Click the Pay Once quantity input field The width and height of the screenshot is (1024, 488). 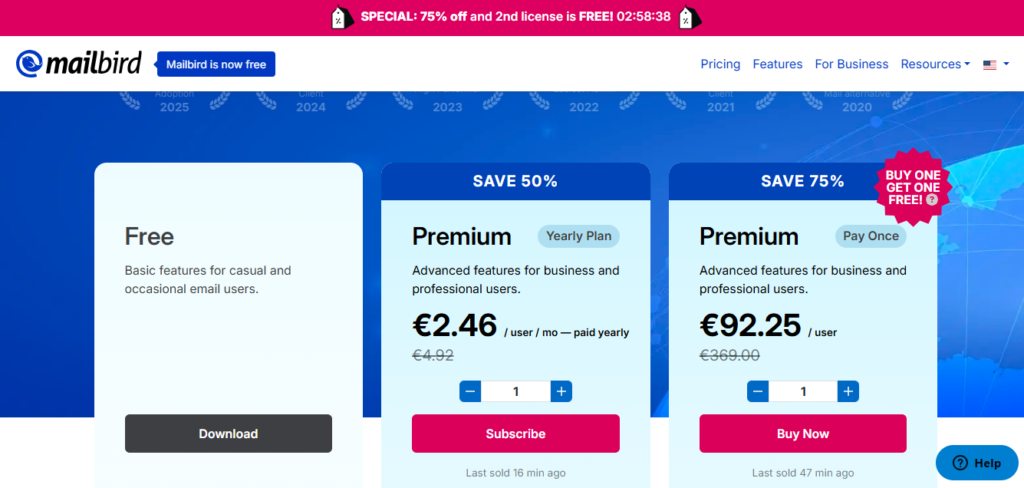click(803, 391)
